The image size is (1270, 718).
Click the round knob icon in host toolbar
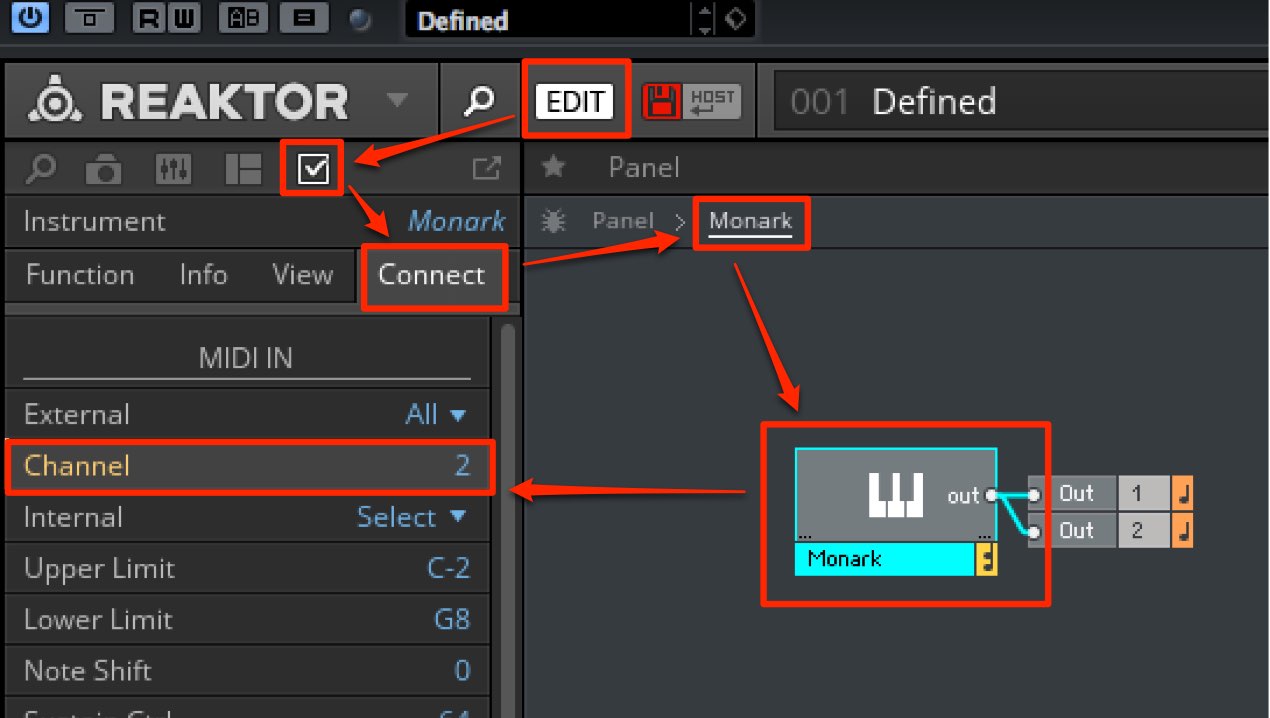tap(362, 19)
